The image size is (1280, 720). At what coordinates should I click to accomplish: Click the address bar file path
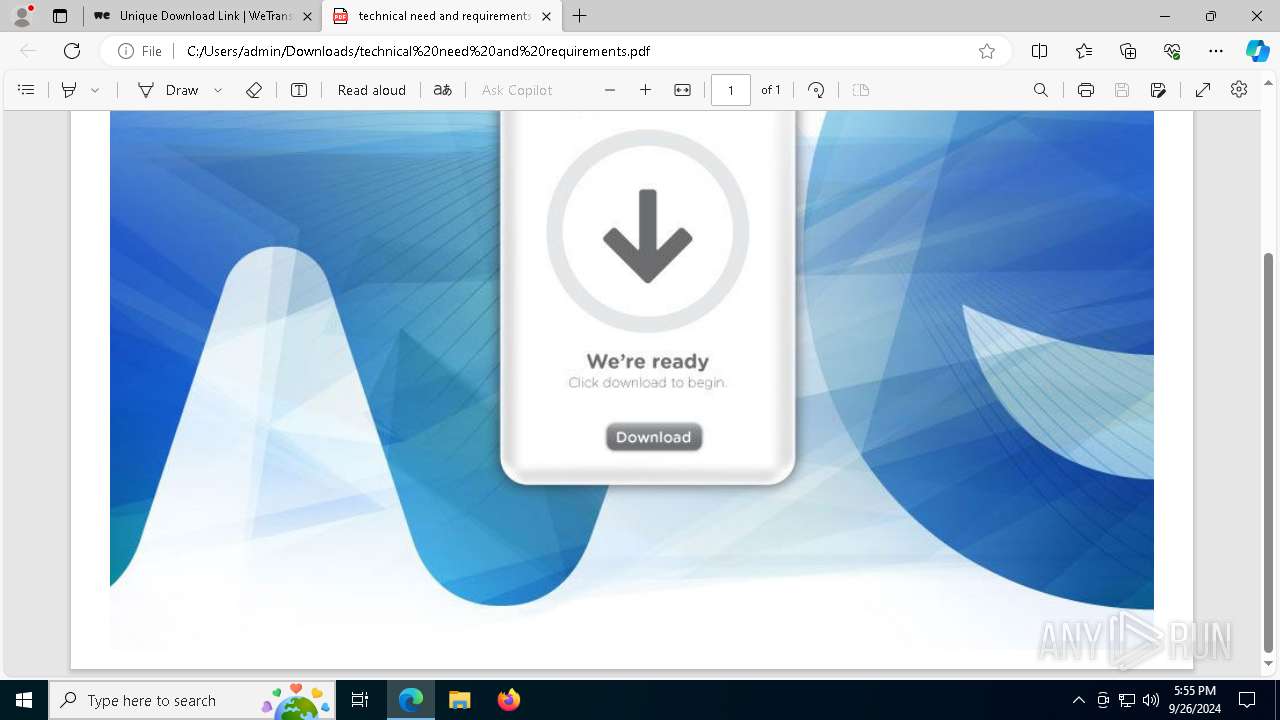[418, 51]
